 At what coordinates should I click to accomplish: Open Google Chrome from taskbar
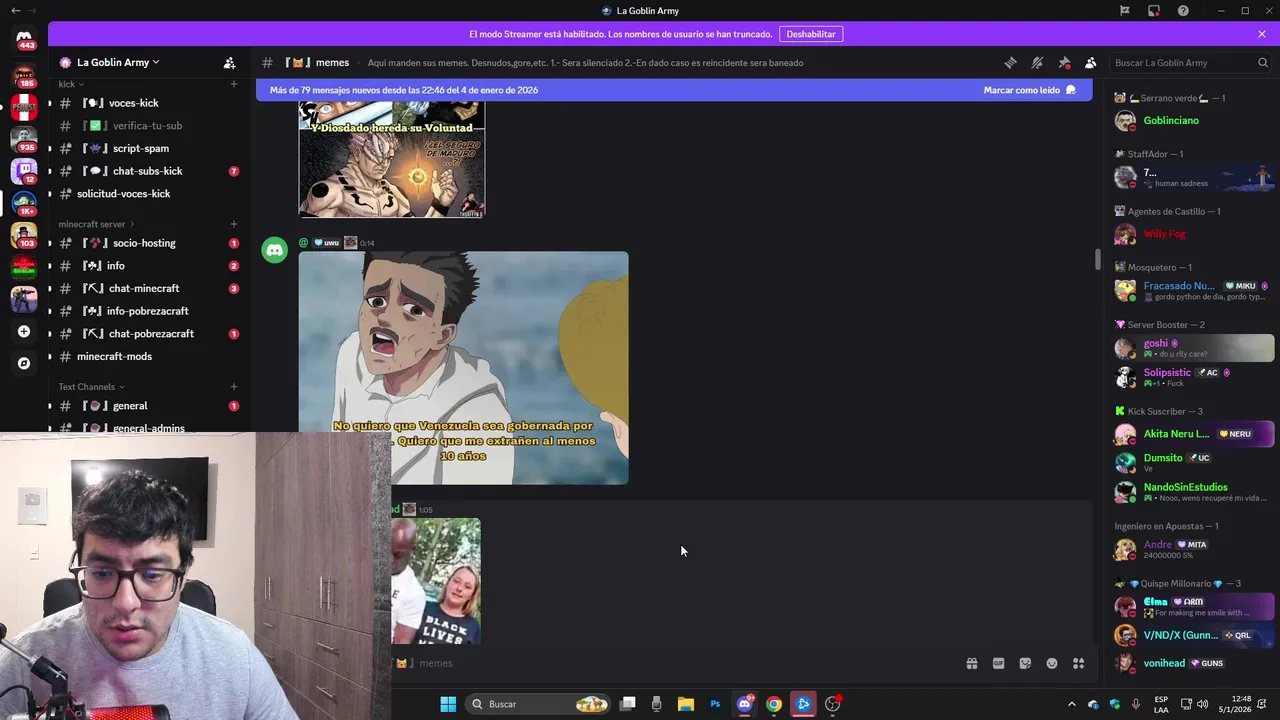coord(774,704)
